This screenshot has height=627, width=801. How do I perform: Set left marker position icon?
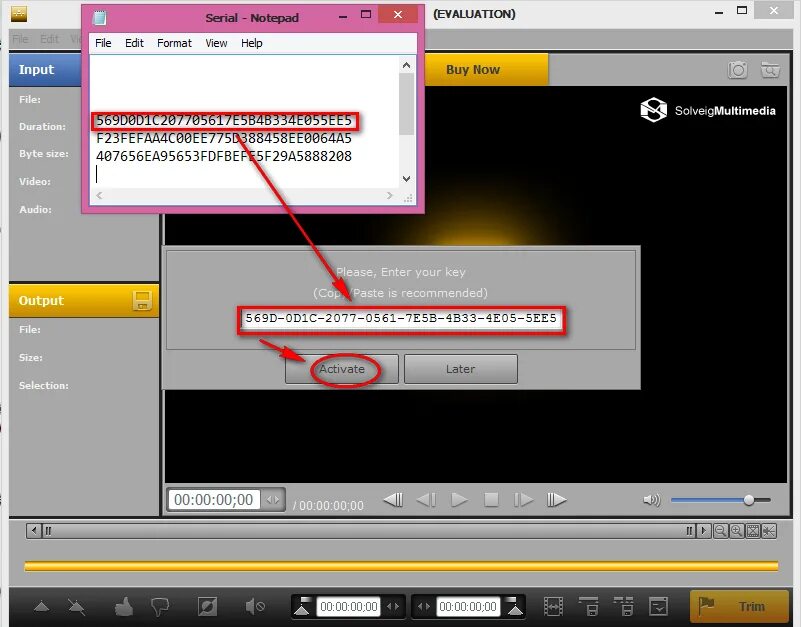[x=303, y=606]
